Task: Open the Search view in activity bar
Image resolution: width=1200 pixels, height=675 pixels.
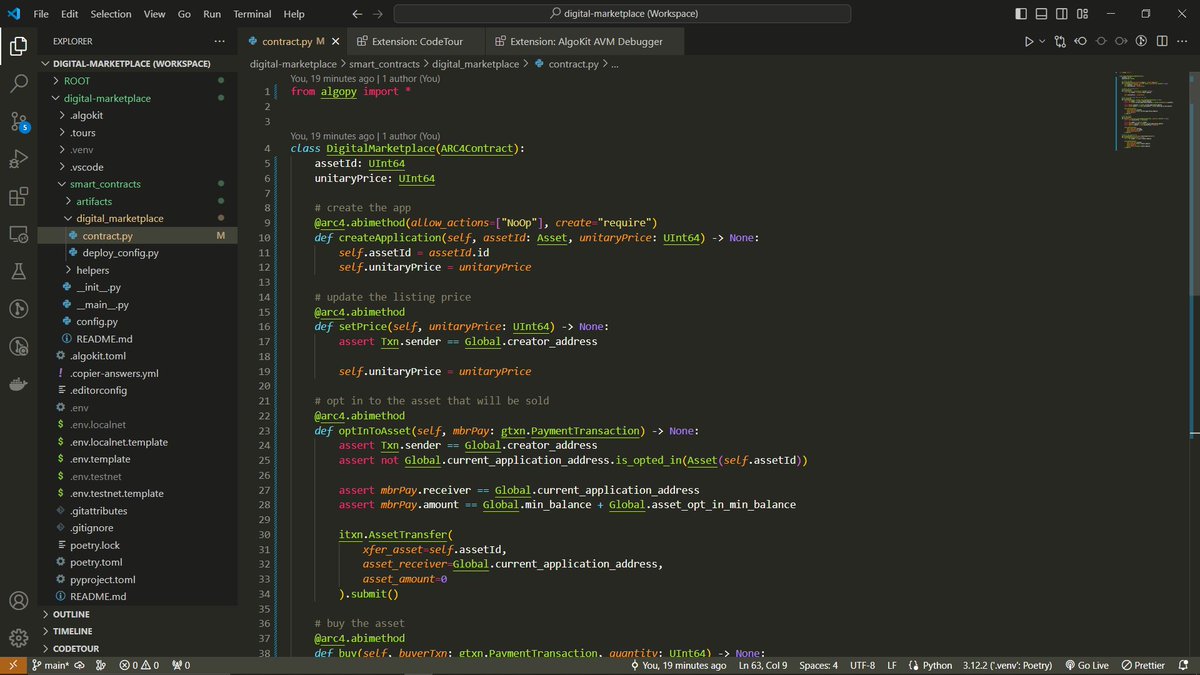Action: 18,84
